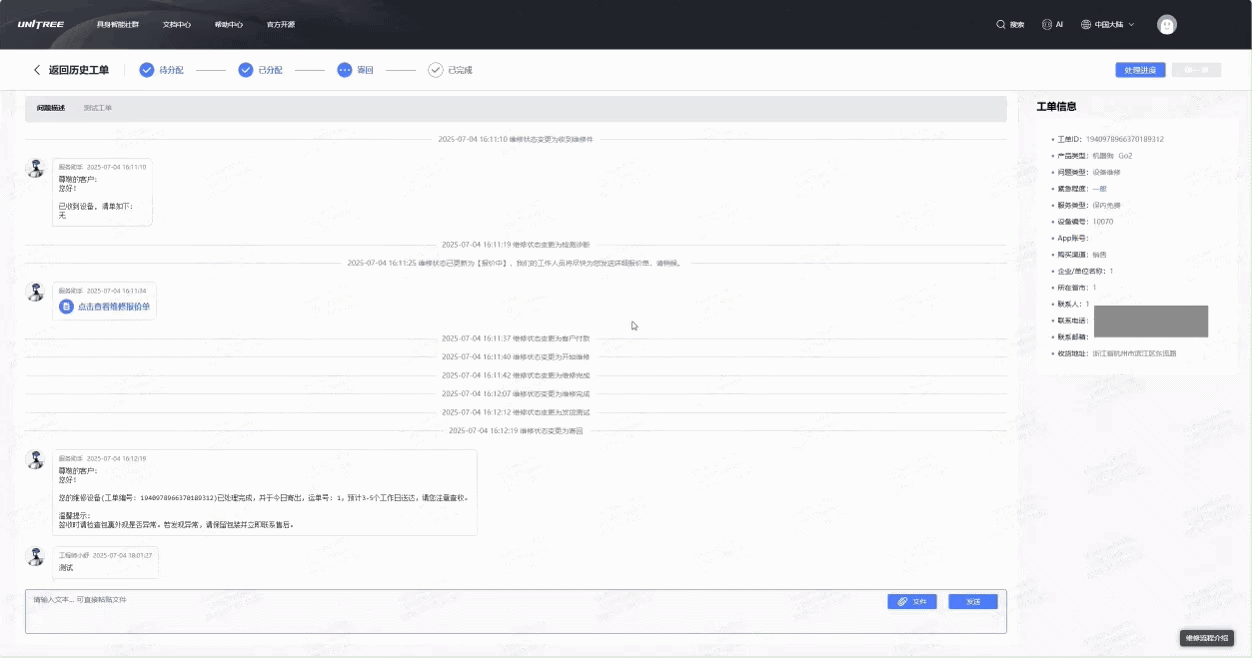Click the 紧急程度 row value
The height and width of the screenshot is (658, 1252).
click(x=1099, y=189)
